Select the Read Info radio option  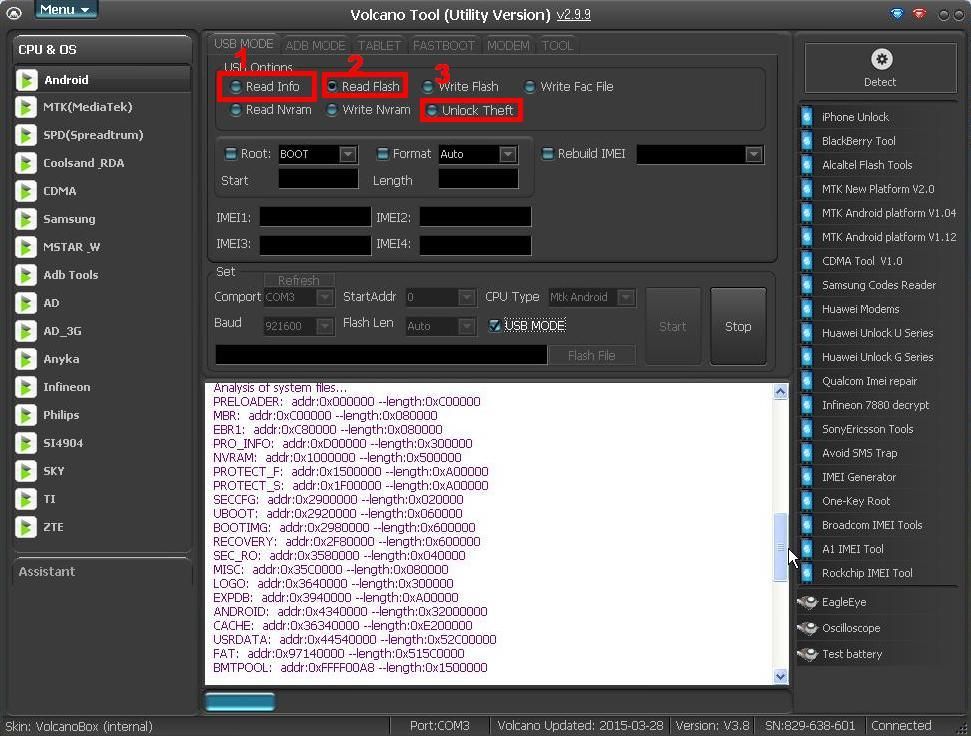click(236, 87)
